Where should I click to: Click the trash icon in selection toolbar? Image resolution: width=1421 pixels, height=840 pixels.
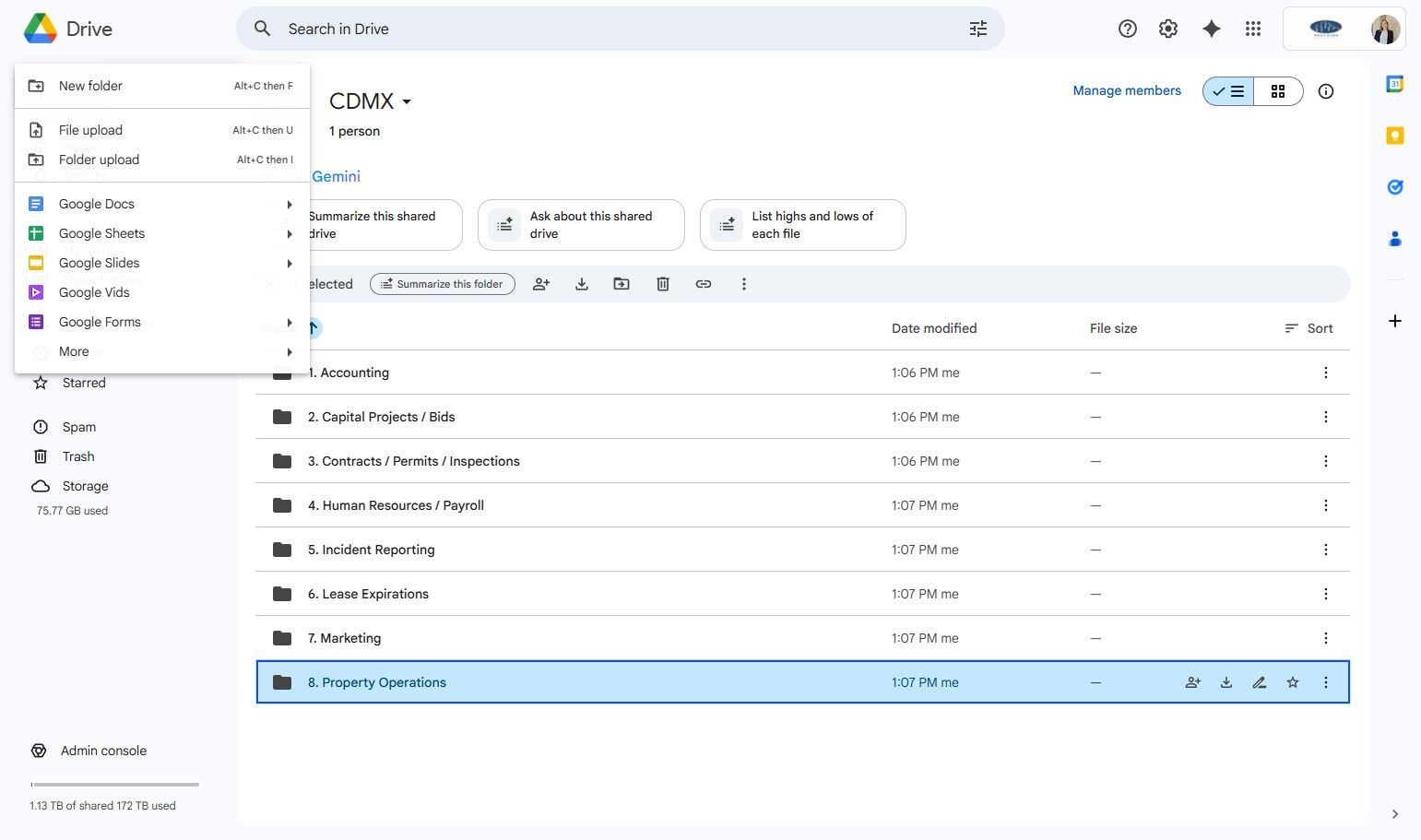tap(662, 284)
